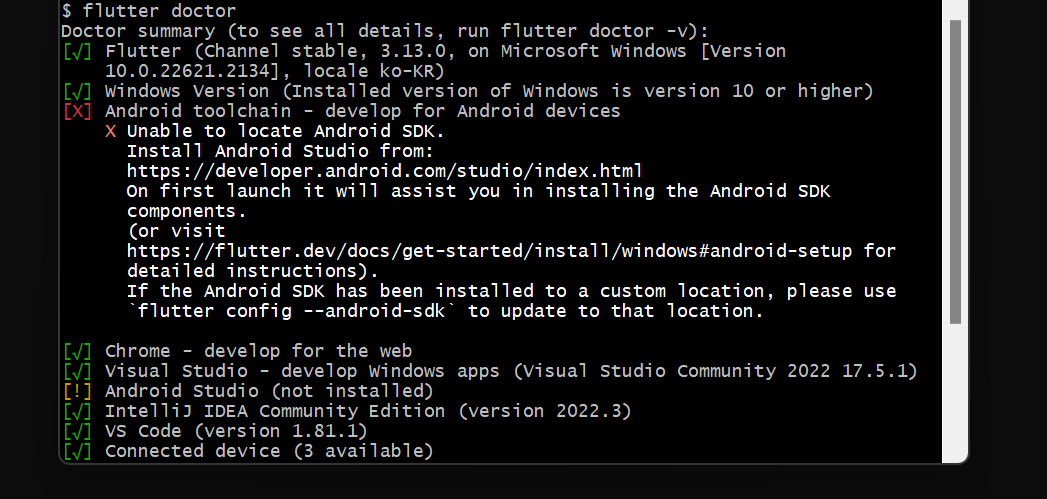
Task: Click 'Visual Studio - develop Windows apps' line
Action: pyautogui.click(x=511, y=371)
